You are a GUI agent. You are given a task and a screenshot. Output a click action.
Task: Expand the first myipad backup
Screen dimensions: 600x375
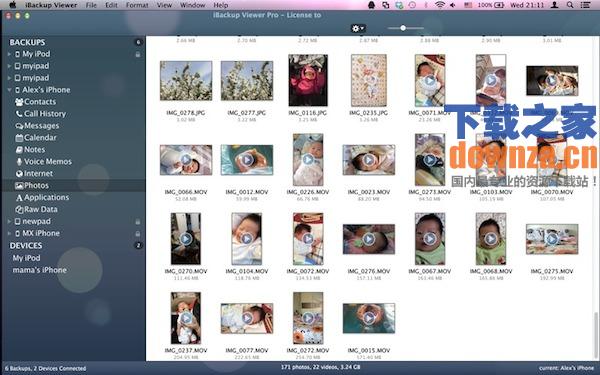tap(9, 66)
